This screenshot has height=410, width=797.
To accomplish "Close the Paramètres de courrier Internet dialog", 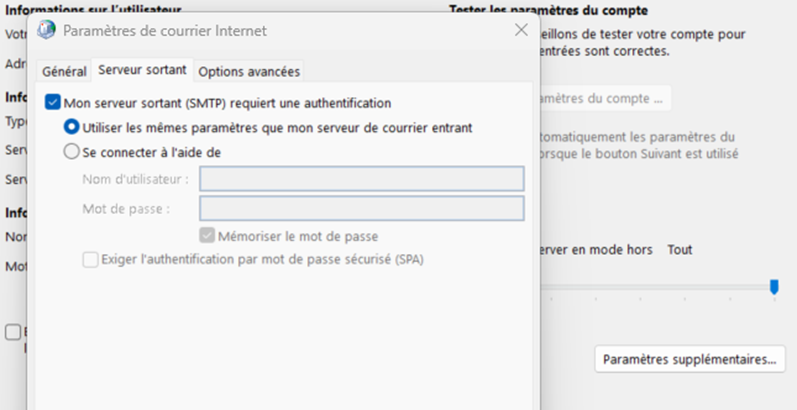I will pyautogui.click(x=520, y=30).
